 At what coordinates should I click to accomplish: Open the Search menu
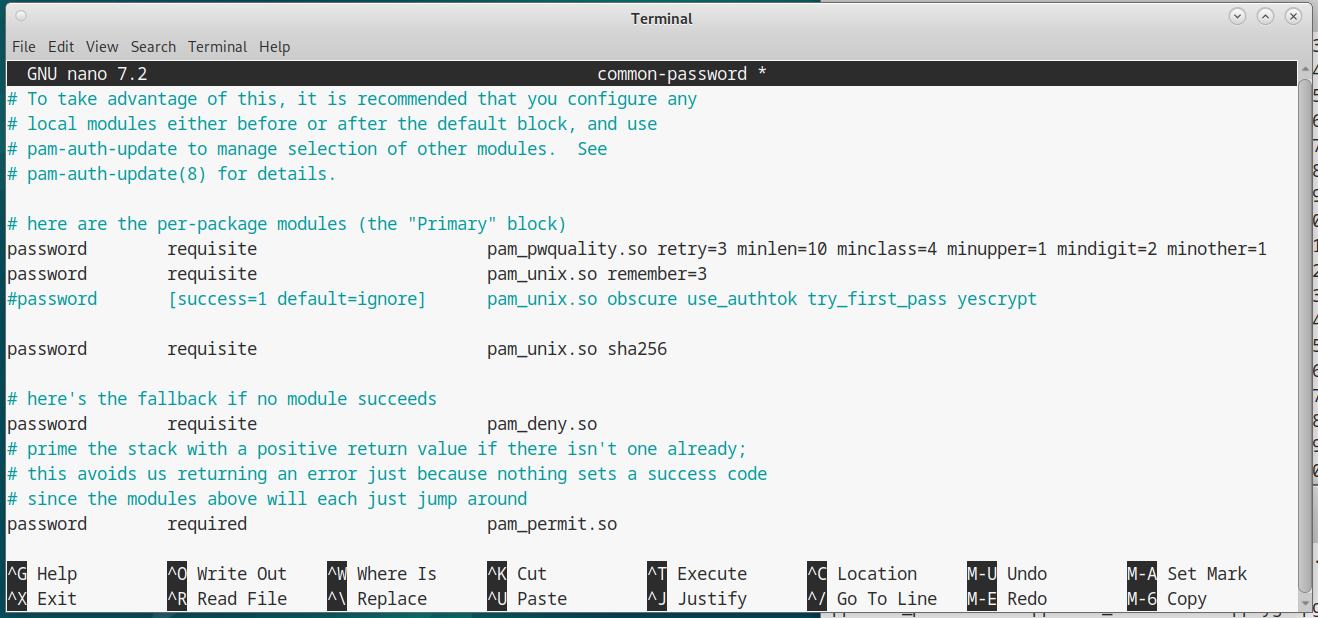(x=153, y=47)
